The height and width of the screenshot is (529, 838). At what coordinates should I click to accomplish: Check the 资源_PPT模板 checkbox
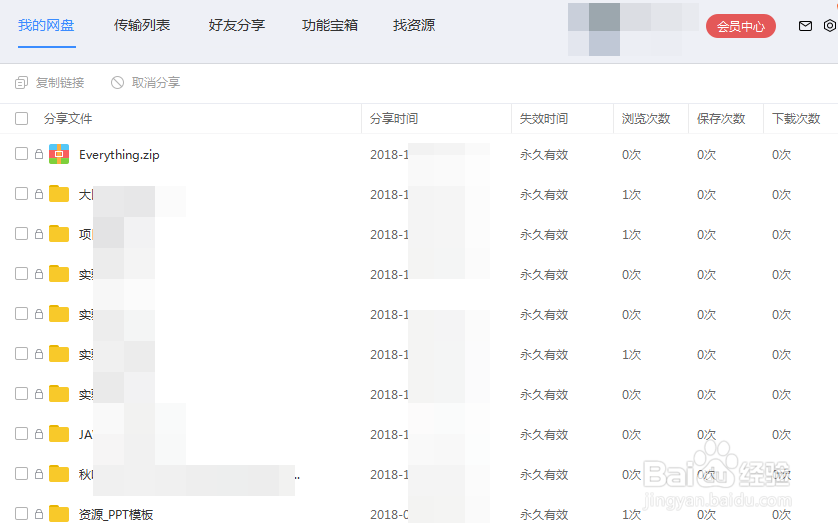pos(21,514)
